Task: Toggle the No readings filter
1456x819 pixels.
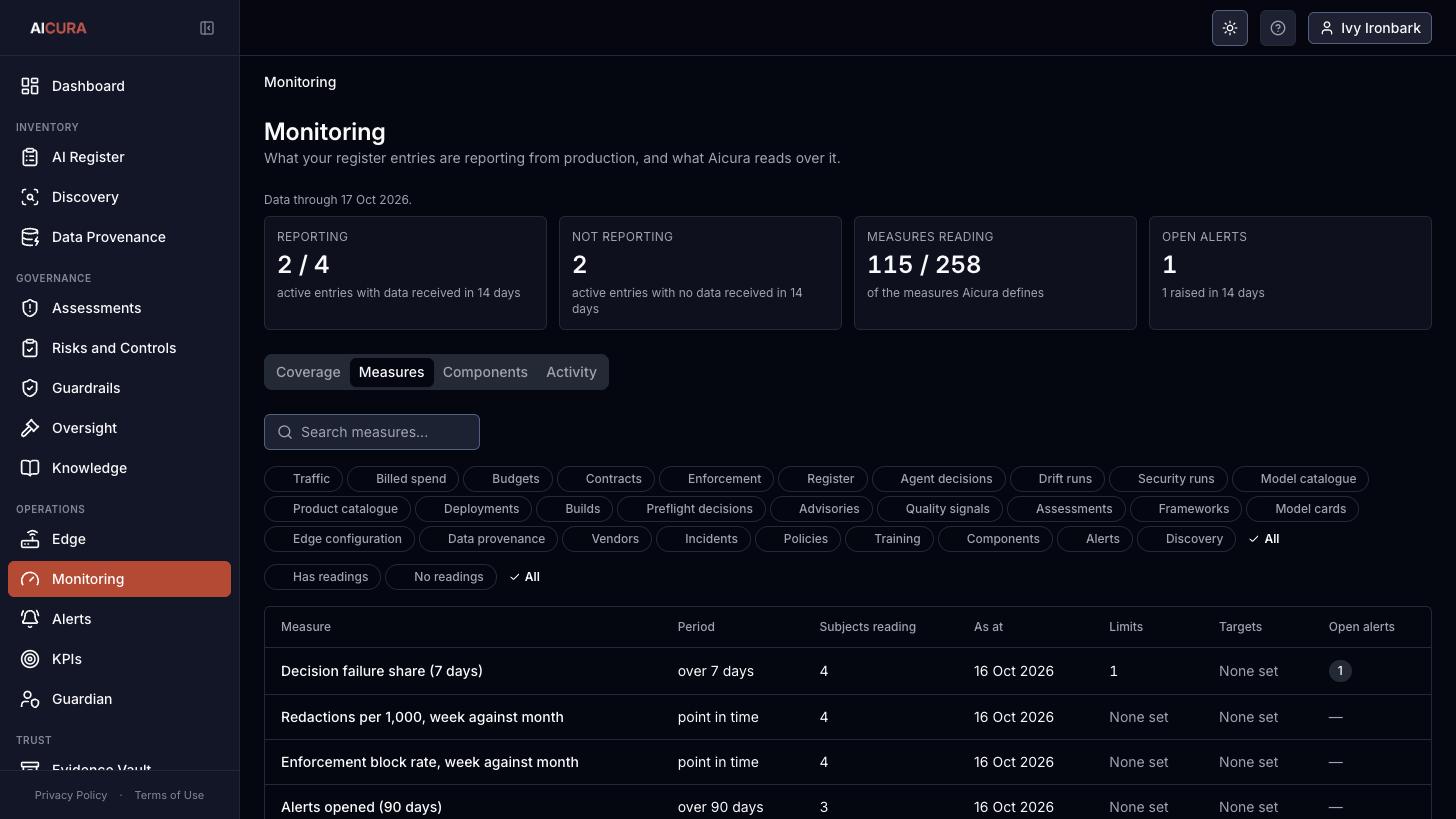Action: pyautogui.click(x=441, y=577)
